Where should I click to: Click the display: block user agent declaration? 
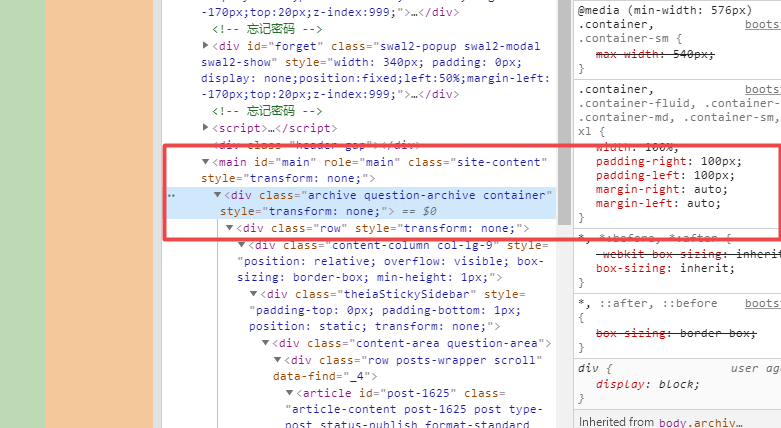coord(648,384)
